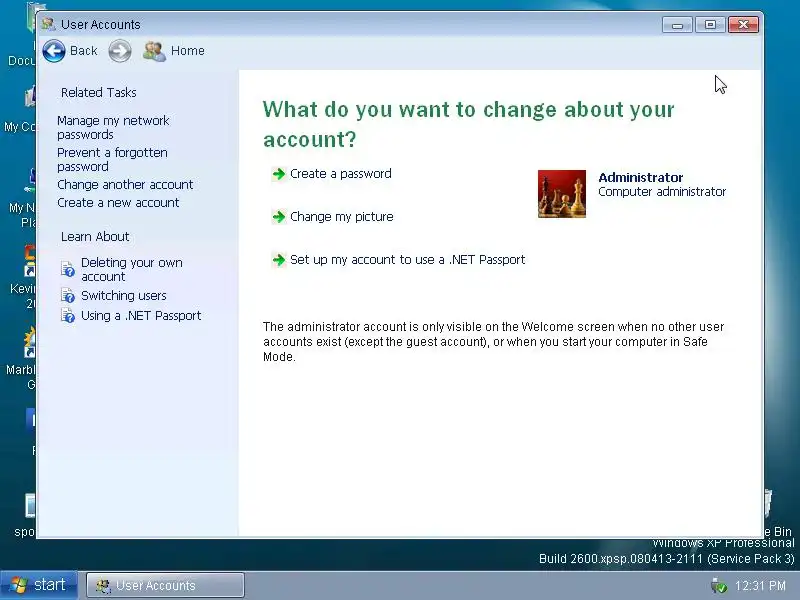Image resolution: width=800 pixels, height=600 pixels.
Task: Click the User Accounts window title text
Action: pyautogui.click(x=101, y=24)
